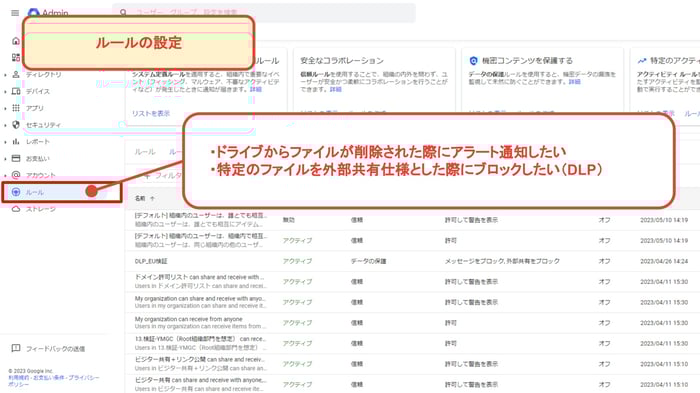This screenshot has height=393, width=700.
Task: Open the 13.検証-YMGC rule row
Action: tap(411, 343)
